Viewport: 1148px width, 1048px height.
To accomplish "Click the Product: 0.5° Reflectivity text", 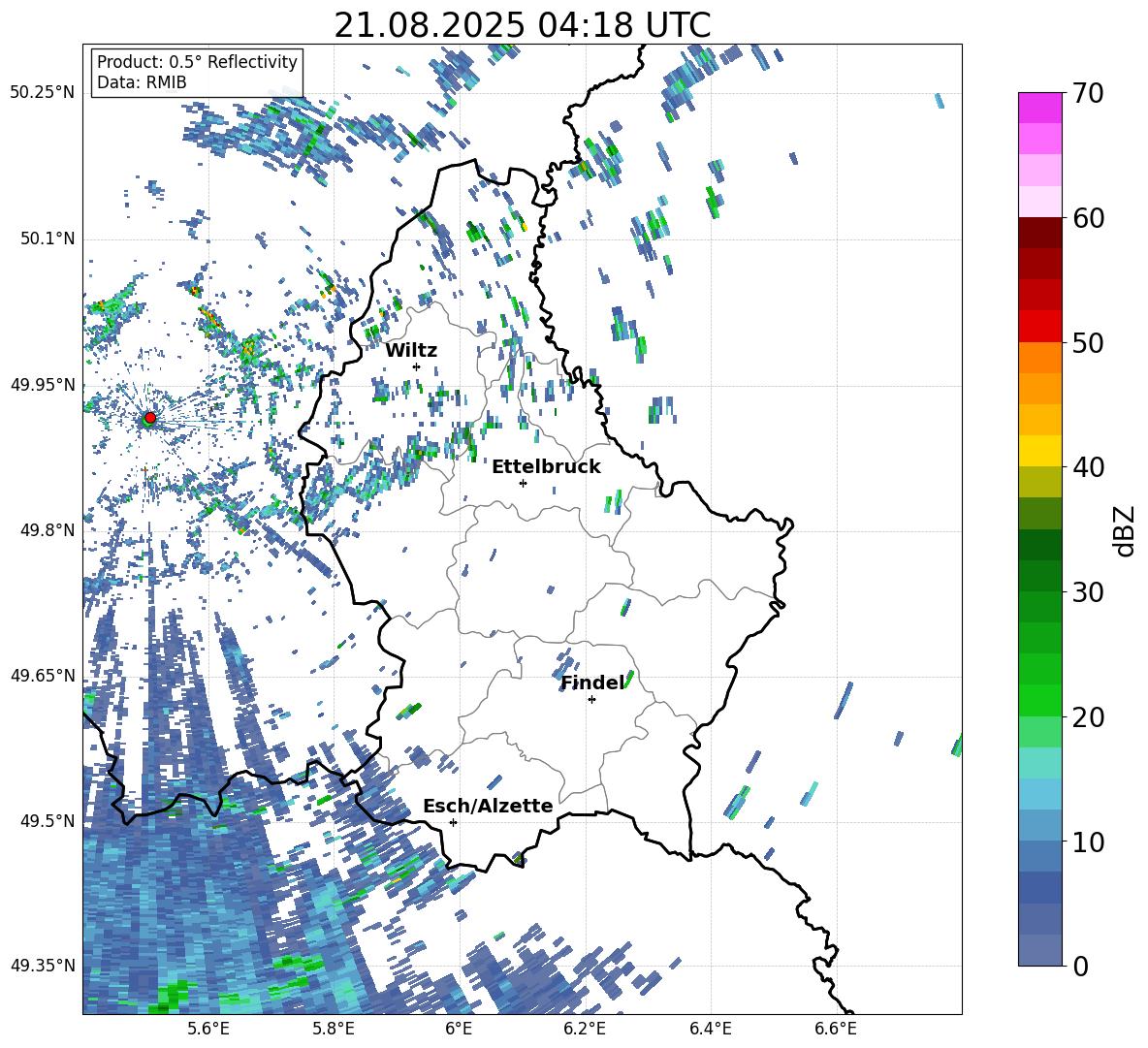I will [x=197, y=61].
